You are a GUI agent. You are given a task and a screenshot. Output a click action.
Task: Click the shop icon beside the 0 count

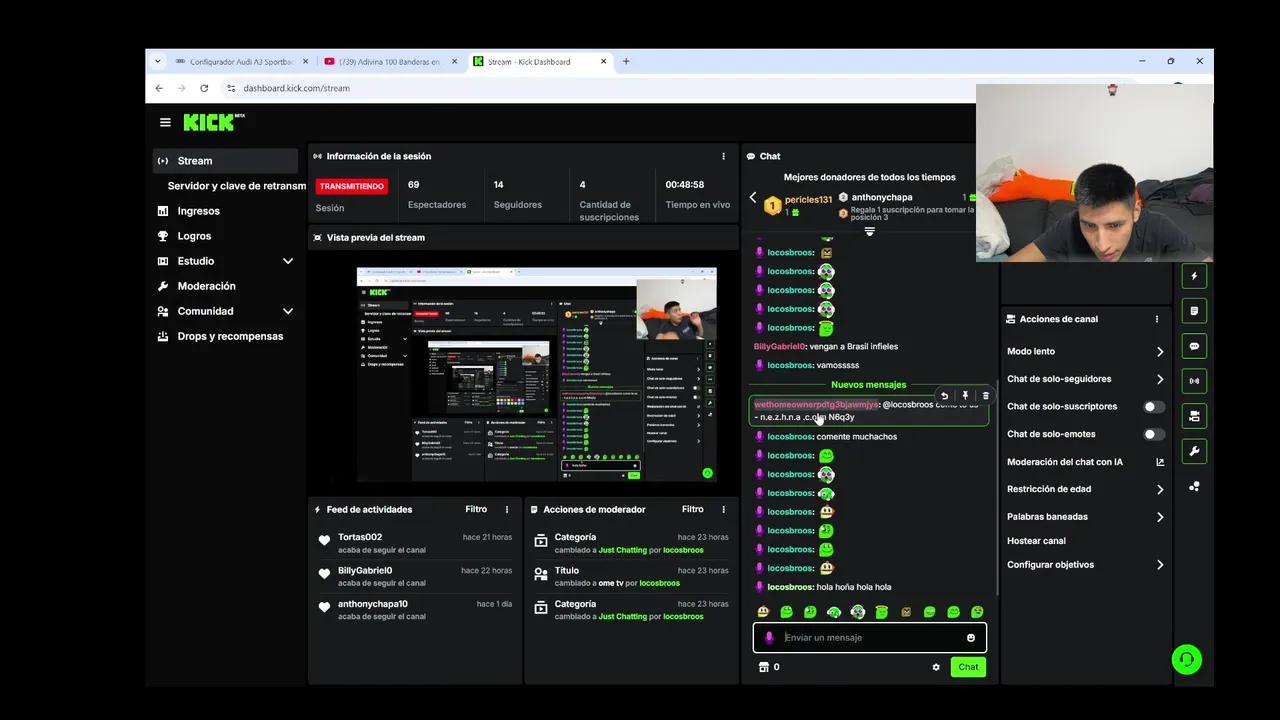(764, 667)
